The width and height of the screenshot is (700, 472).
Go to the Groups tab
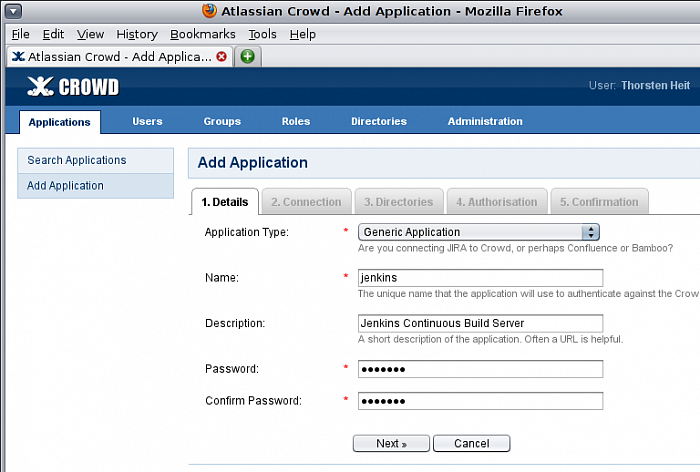[x=222, y=121]
